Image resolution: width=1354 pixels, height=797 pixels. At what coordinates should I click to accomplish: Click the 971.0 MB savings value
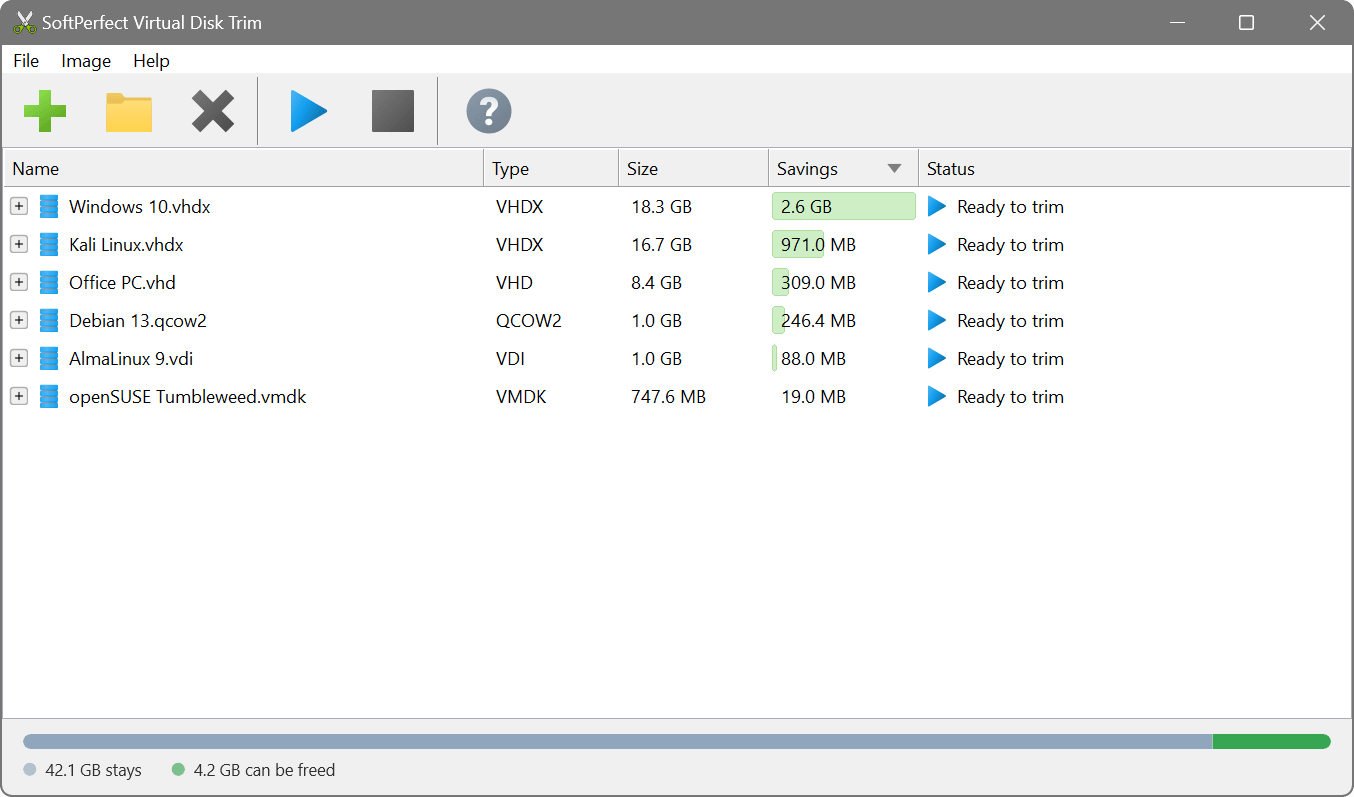click(818, 245)
